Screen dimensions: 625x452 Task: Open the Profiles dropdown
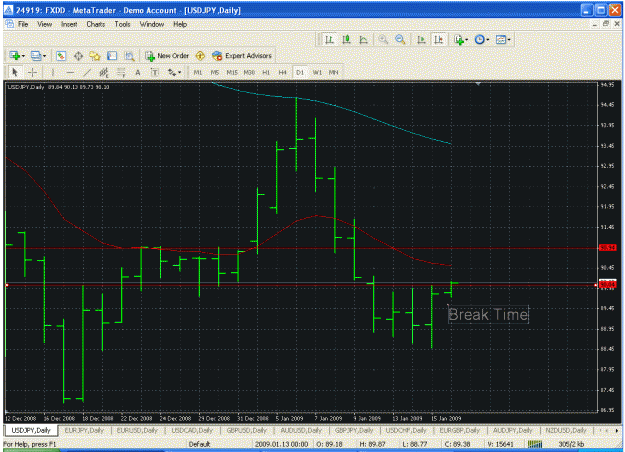38,56
